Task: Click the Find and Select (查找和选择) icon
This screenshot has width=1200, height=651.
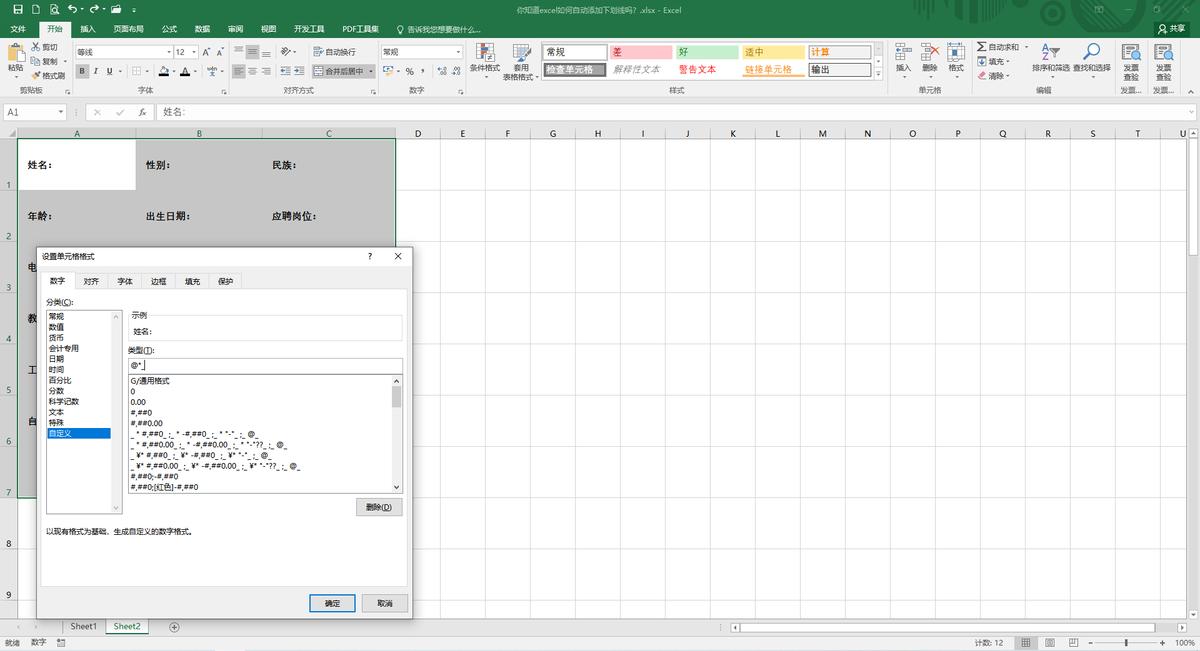Action: pos(1091,55)
